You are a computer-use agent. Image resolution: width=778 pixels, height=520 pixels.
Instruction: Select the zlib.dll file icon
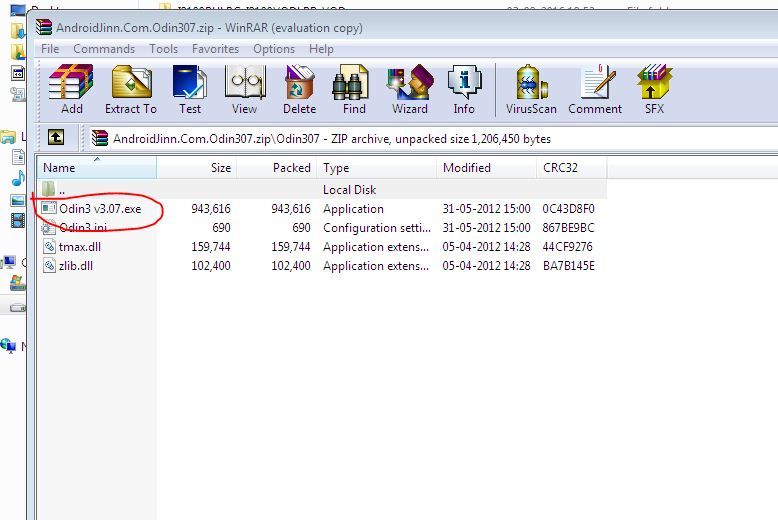coord(49,265)
